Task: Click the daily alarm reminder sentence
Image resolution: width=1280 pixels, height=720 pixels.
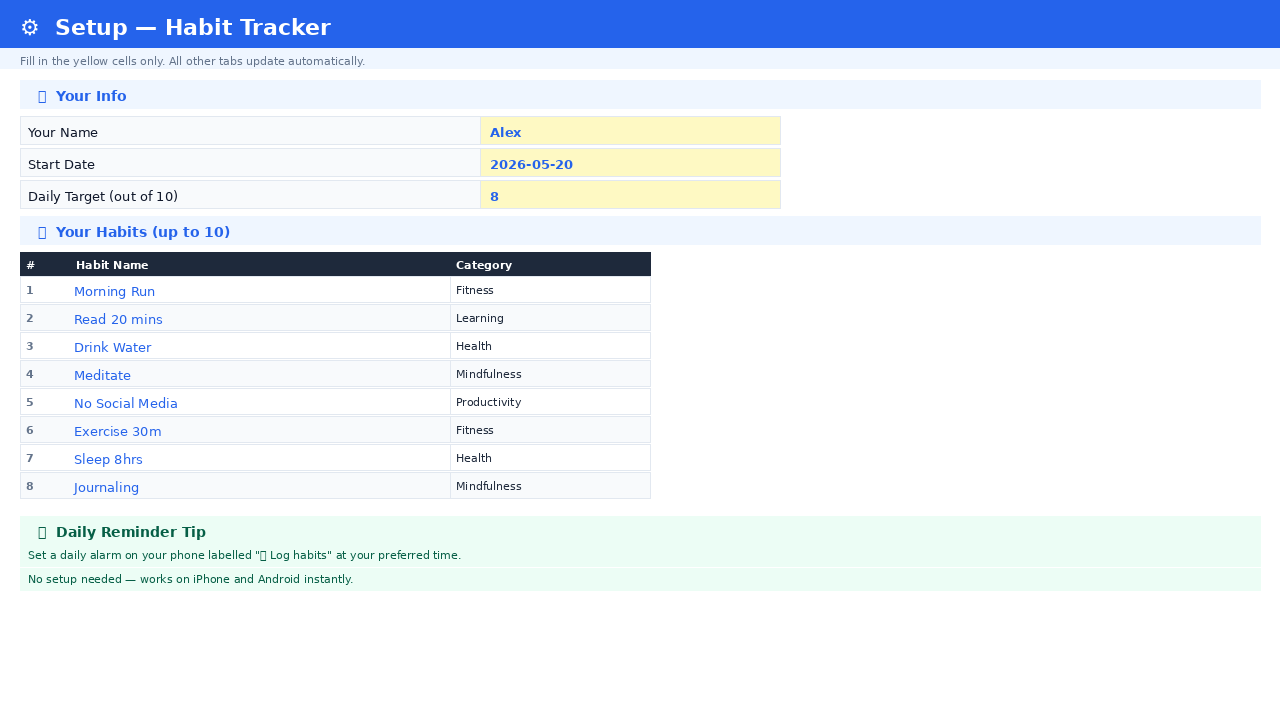Action: pyautogui.click(x=244, y=555)
